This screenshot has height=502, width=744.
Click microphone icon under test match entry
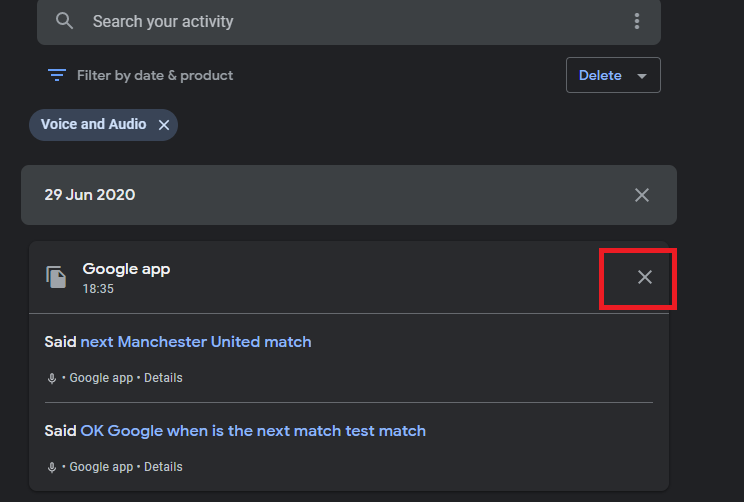[x=52, y=467]
